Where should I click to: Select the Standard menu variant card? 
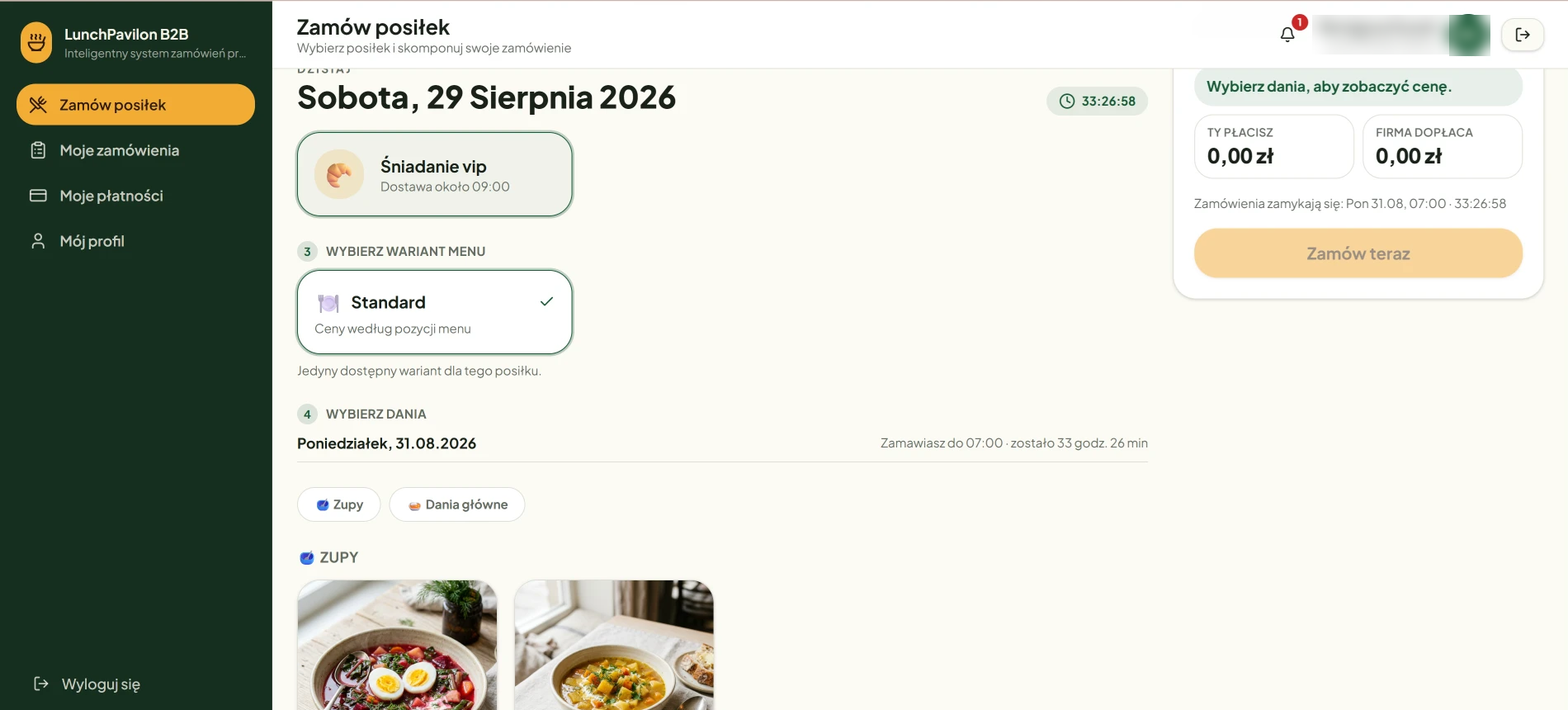[x=435, y=312]
